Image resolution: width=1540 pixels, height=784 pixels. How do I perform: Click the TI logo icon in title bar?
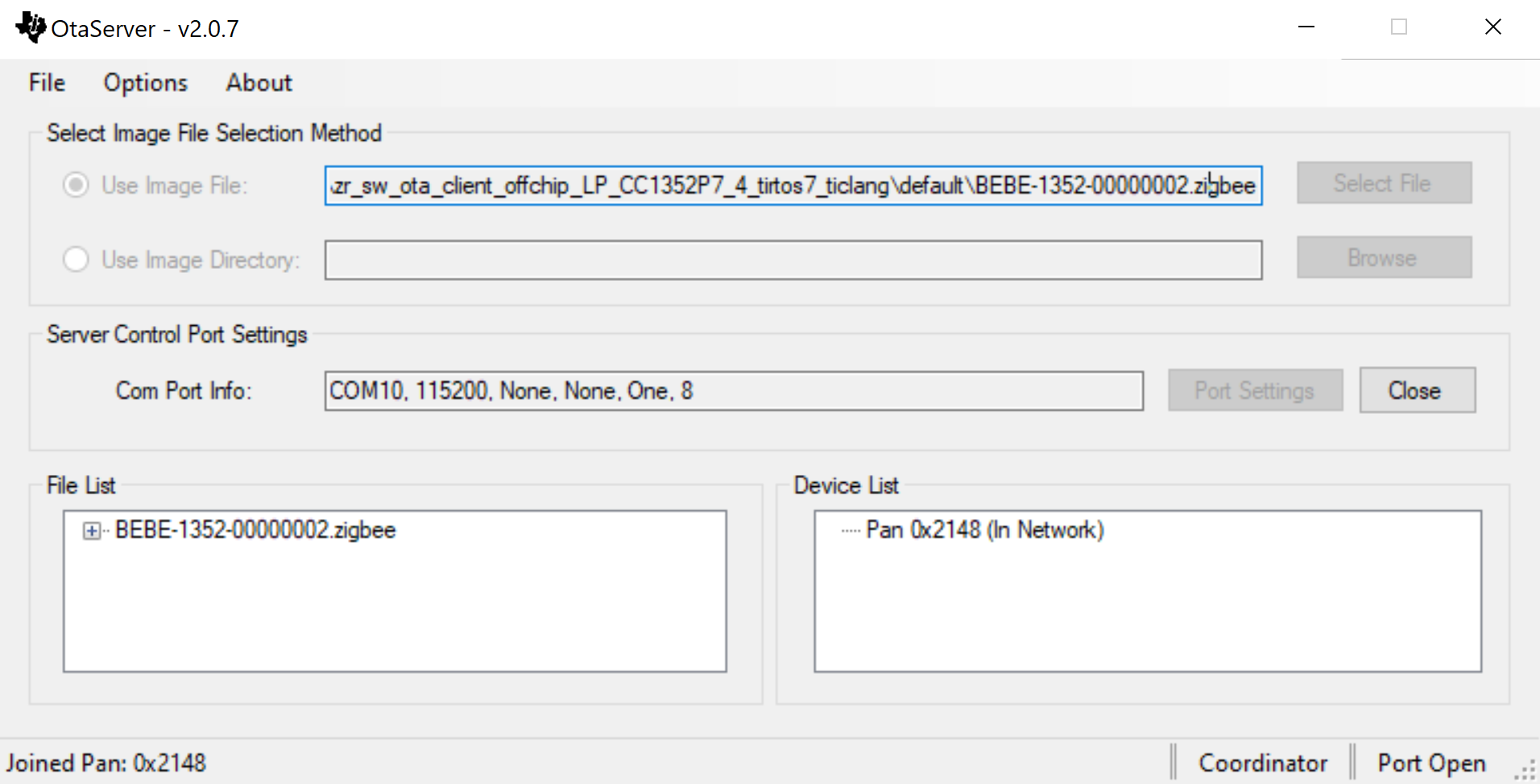[31, 27]
